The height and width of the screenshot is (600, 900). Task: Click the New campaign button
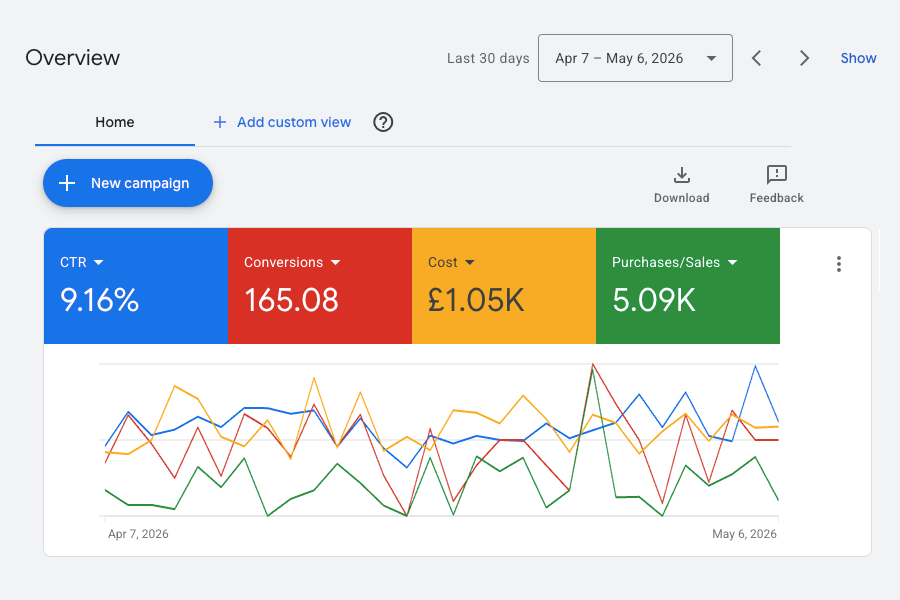(128, 183)
